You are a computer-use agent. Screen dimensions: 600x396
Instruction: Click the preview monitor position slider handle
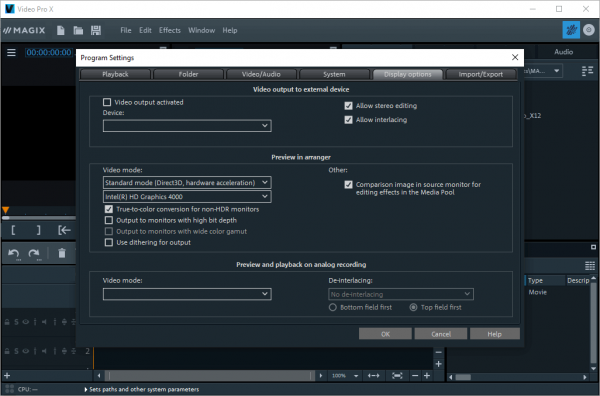click(x=5, y=218)
